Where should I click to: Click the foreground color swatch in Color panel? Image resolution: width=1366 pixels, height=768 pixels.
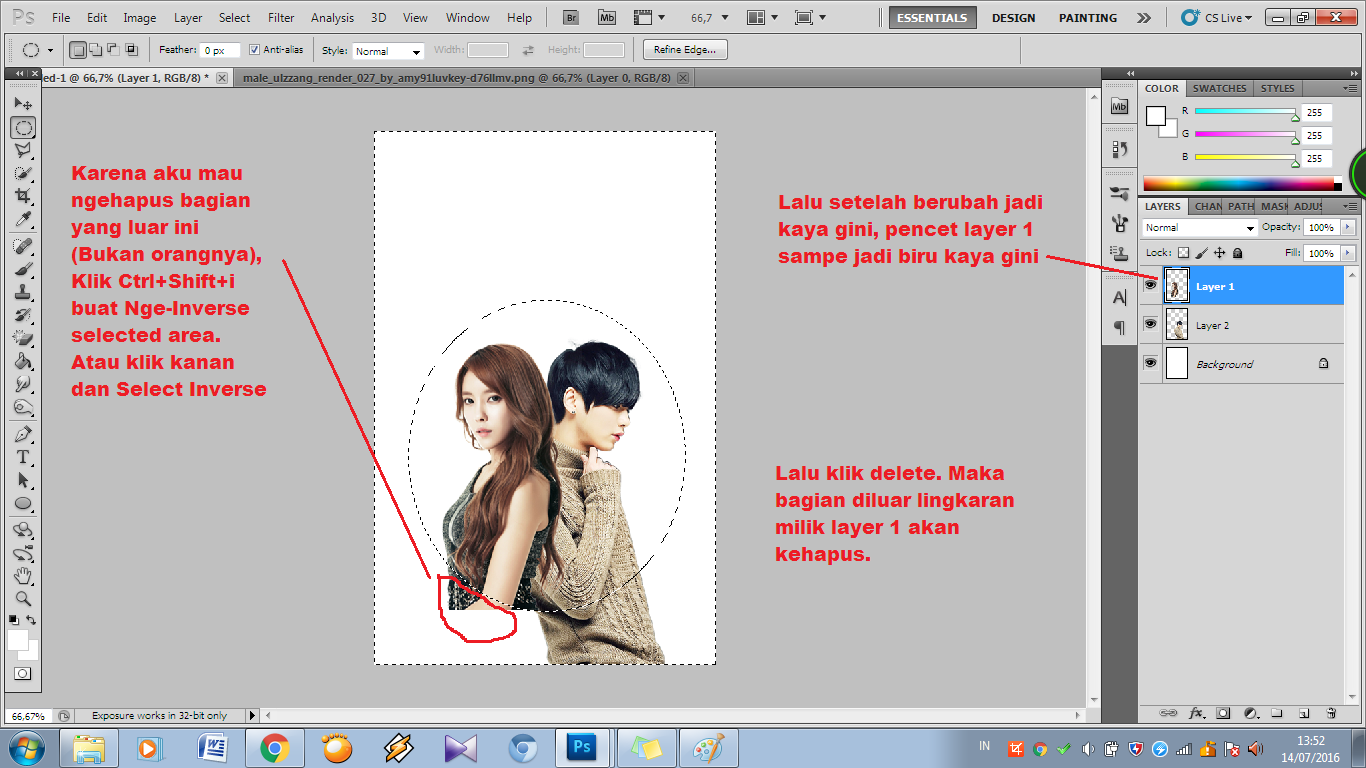[x=1156, y=115]
